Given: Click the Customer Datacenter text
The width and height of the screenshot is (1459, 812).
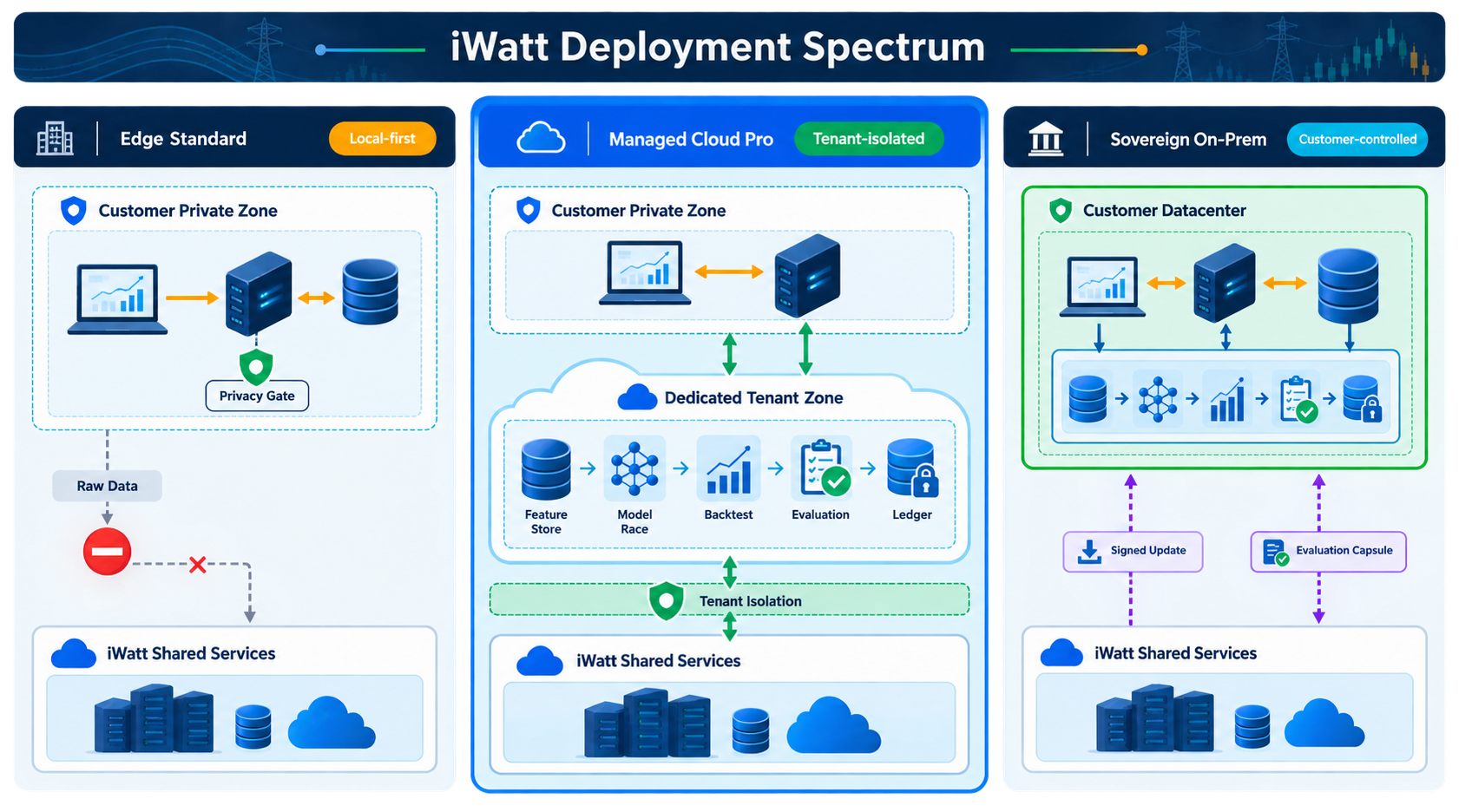Looking at the screenshot, I should click(1164, 210).
